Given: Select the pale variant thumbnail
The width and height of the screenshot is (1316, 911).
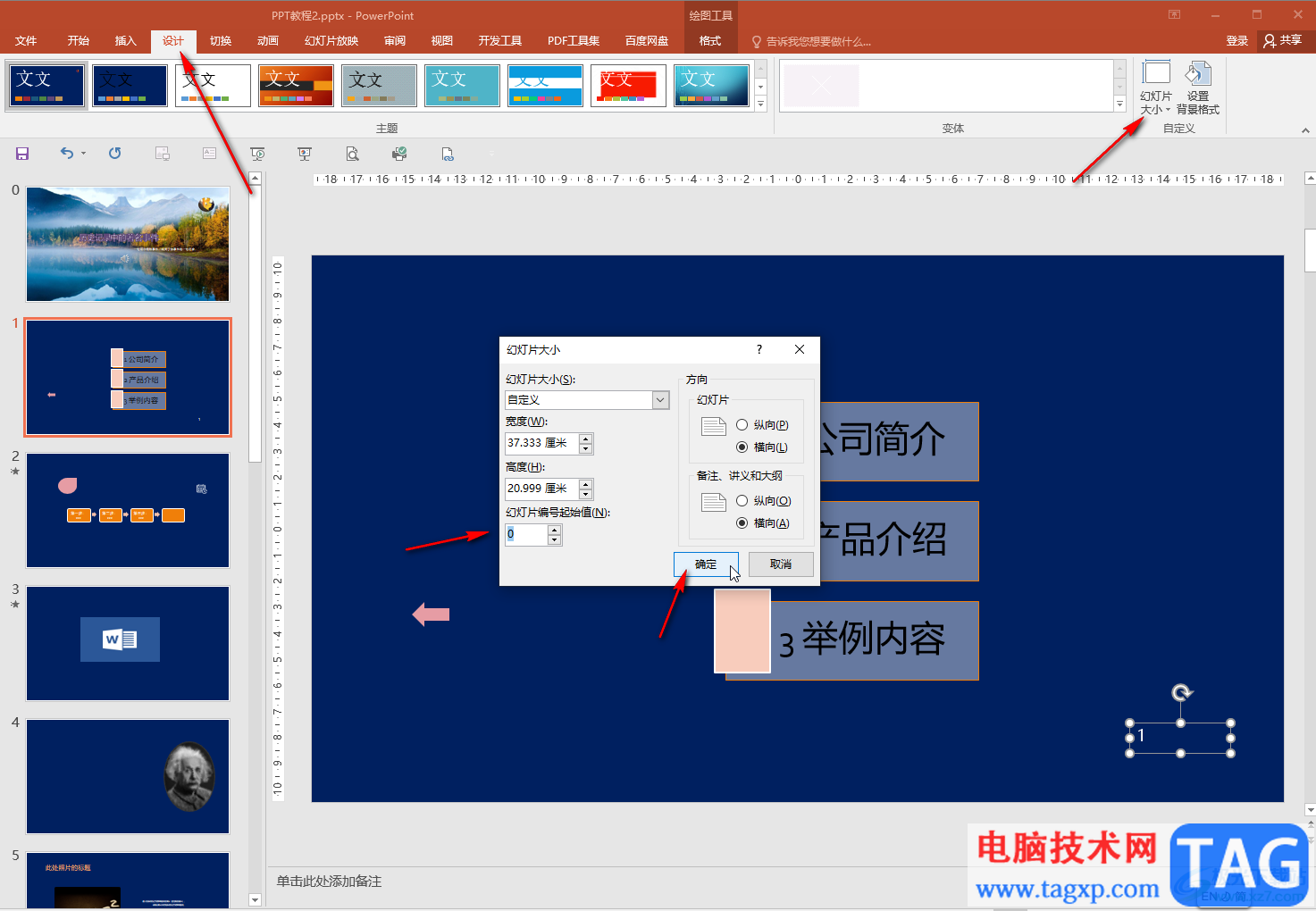Looking at the screenshot, I should point(822,86).
